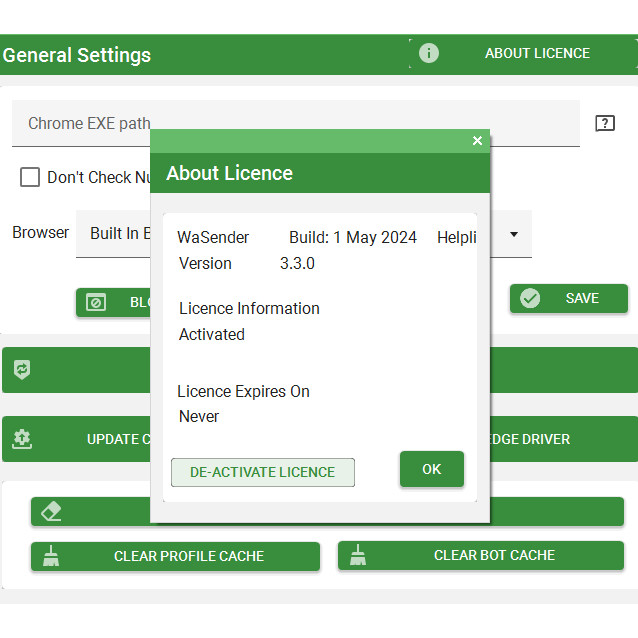This screenshot has height=638, width=638.
Task: Click the info icon beside About Licence
Action: (x=429, y=53)
